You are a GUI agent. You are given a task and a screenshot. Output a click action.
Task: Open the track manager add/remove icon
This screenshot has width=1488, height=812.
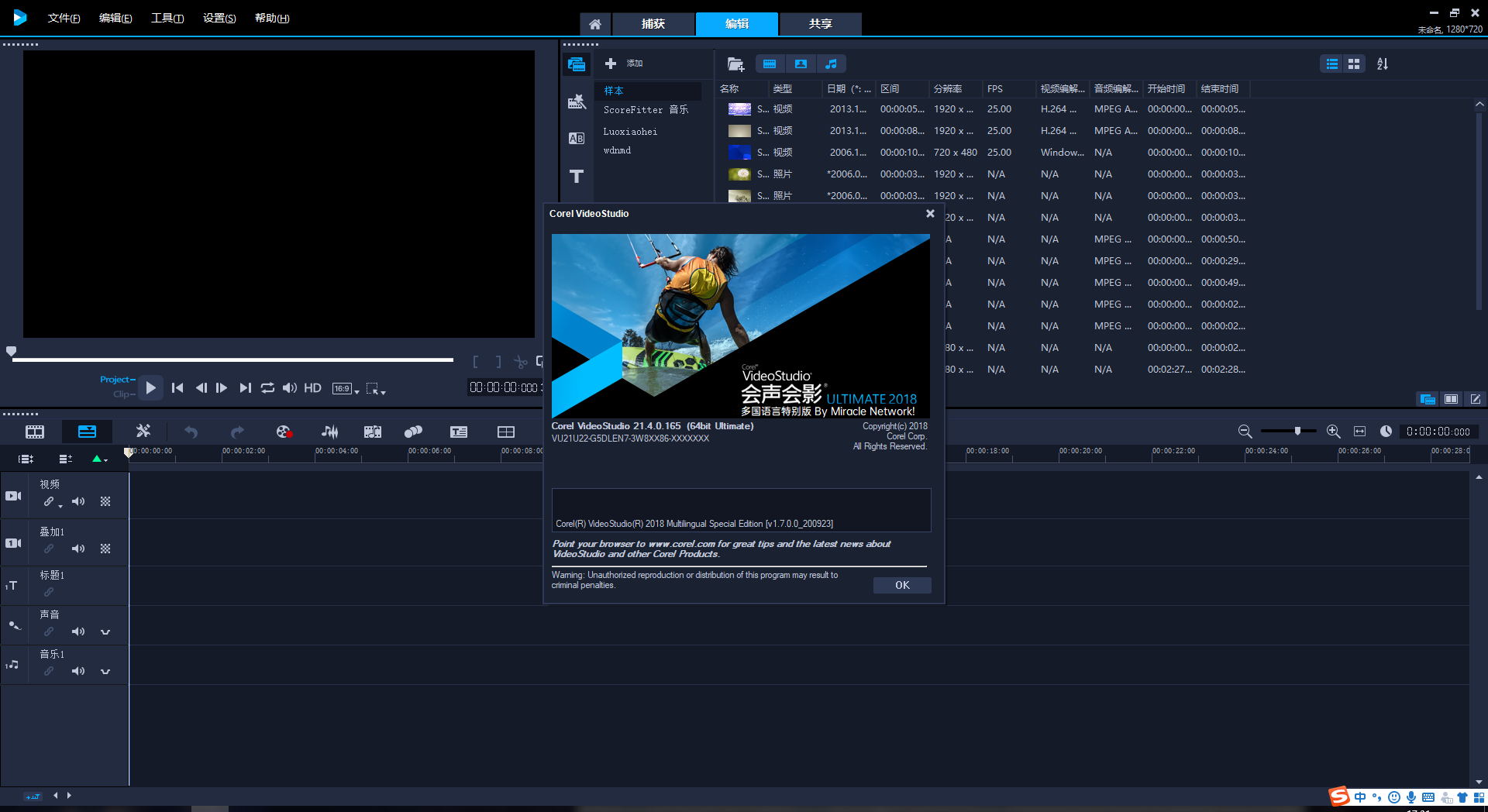tap(65, 459)
